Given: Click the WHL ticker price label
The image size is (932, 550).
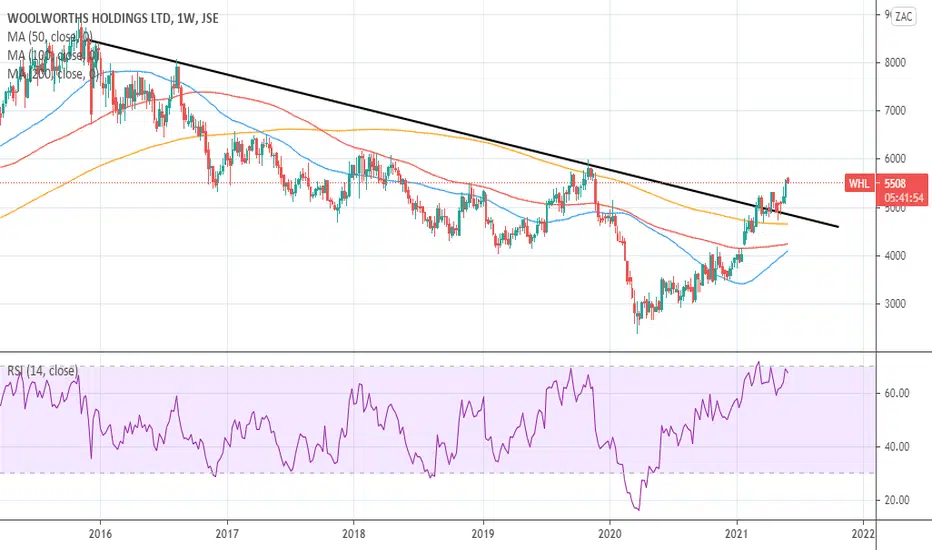Looking at the screenshot, I should (858, 184).
